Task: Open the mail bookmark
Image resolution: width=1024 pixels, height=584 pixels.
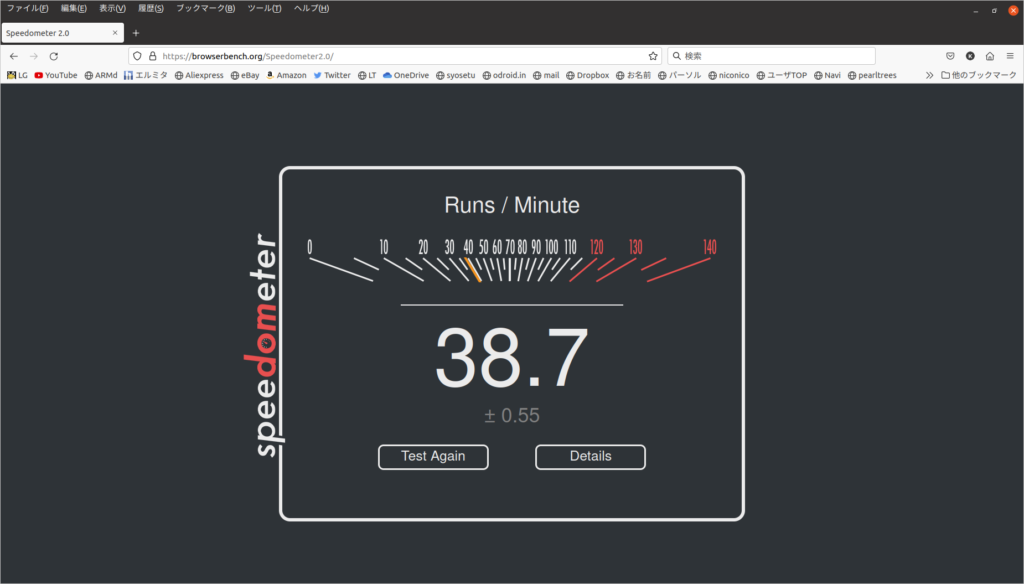Action: pos(546,75)
